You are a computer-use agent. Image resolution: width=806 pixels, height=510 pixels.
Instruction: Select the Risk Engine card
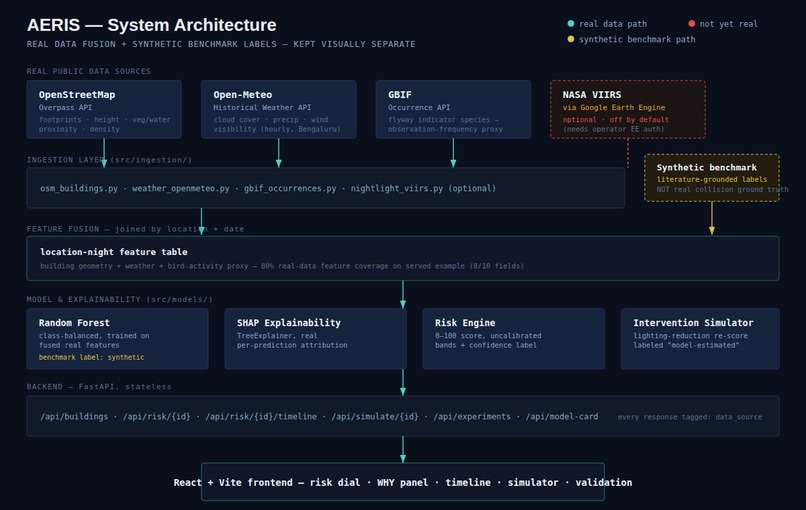click(x=514, y=339)
